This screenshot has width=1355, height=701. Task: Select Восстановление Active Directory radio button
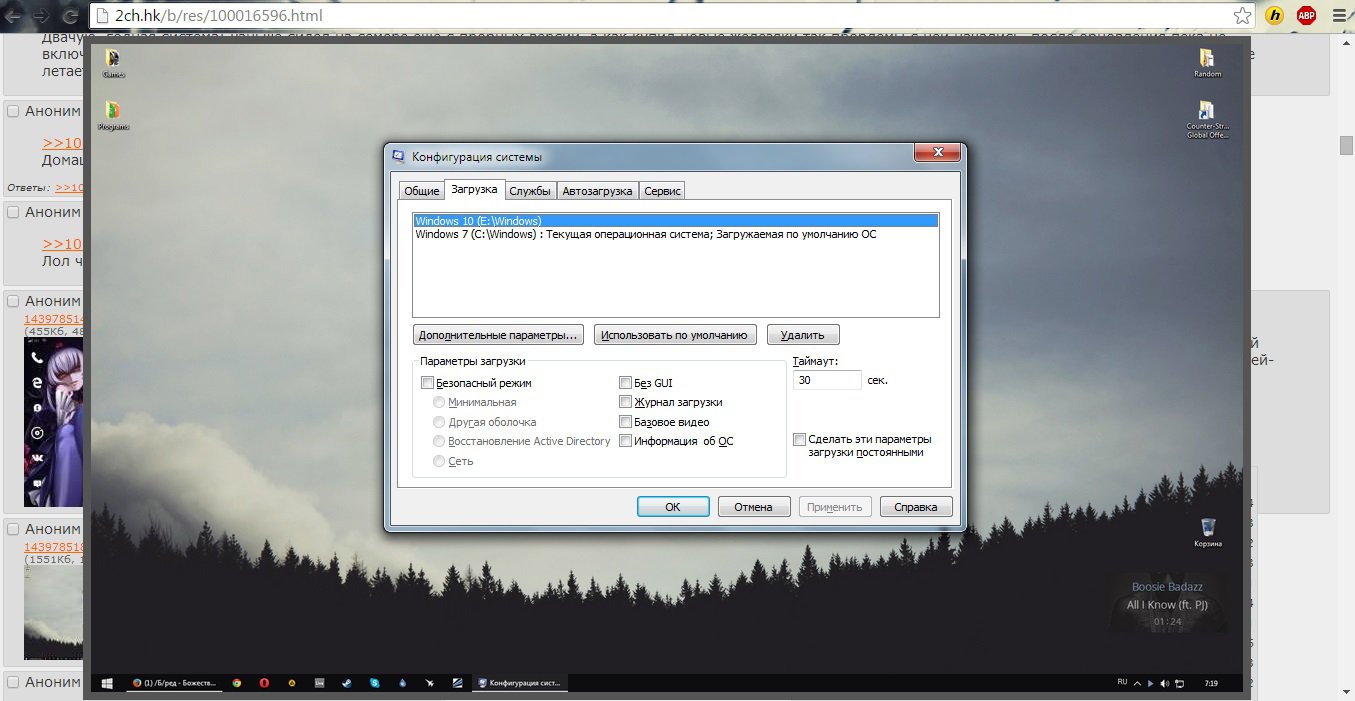[439, 441]
